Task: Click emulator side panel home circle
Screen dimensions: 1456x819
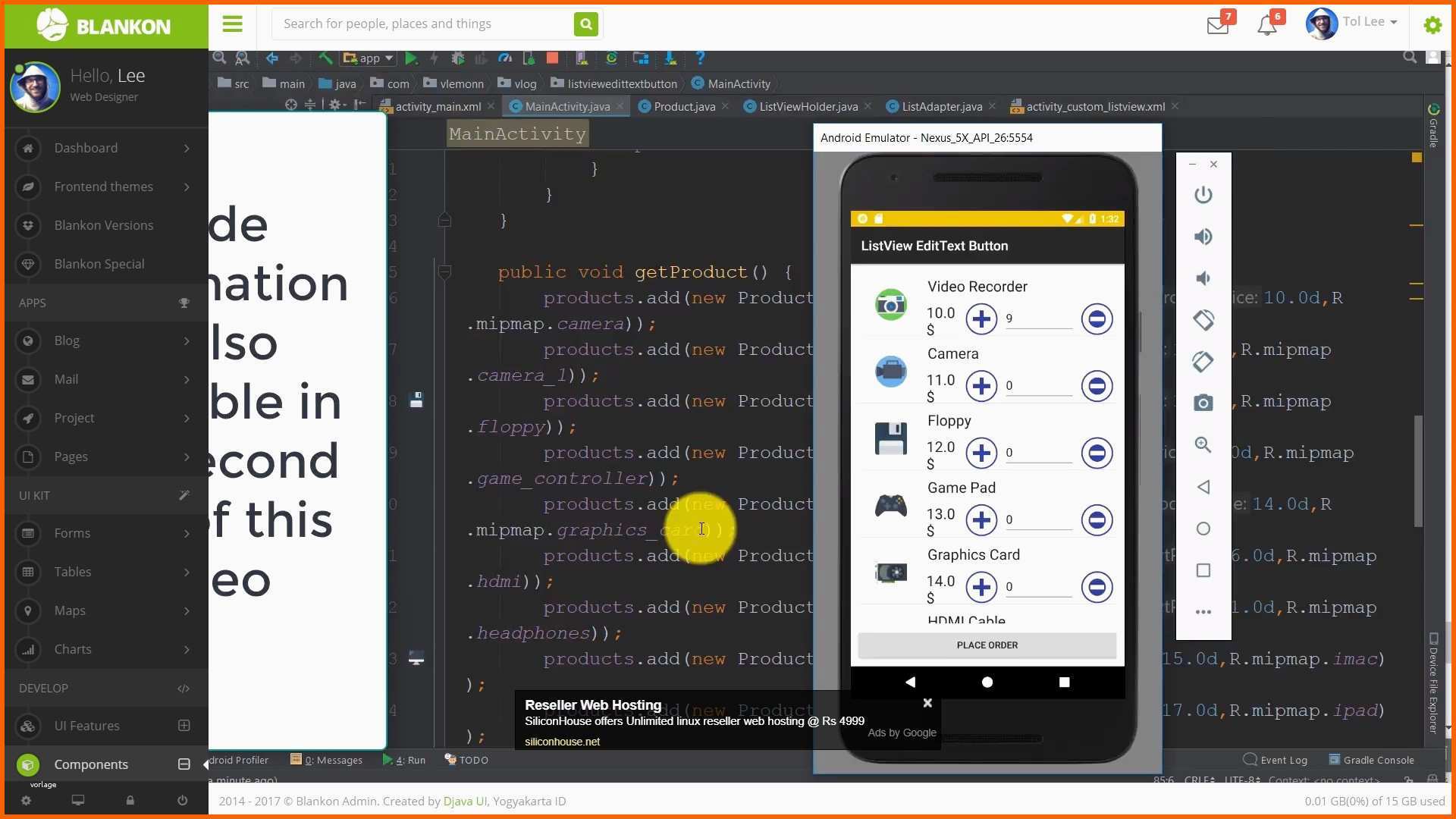Action: coord(1203,529)
